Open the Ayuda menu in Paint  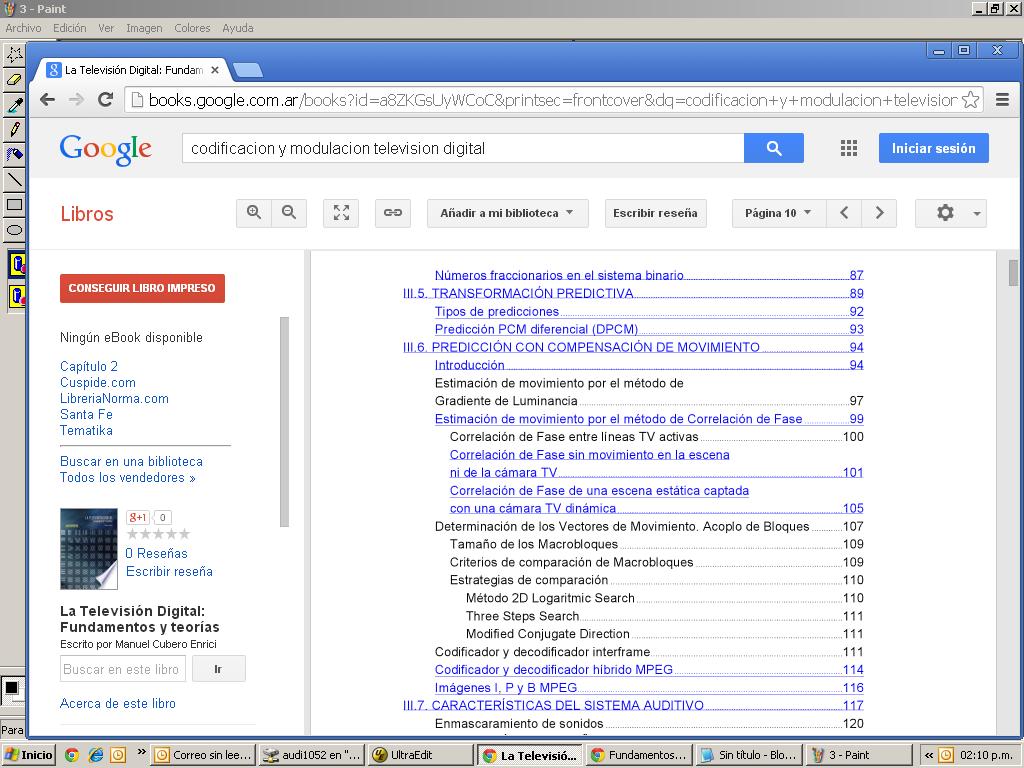pyautogui.click(x=238, y=28)
